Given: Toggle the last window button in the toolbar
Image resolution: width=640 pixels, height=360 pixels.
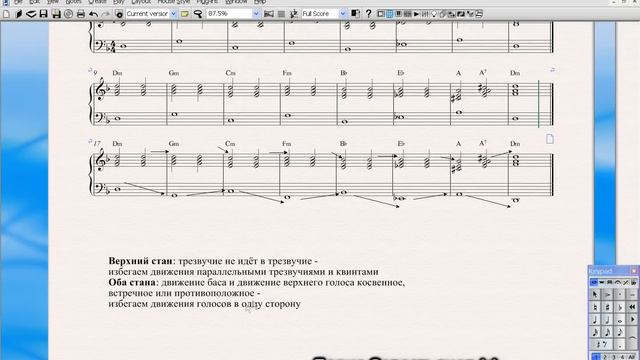Looking at the screenshot, I should tap(479, 14).
